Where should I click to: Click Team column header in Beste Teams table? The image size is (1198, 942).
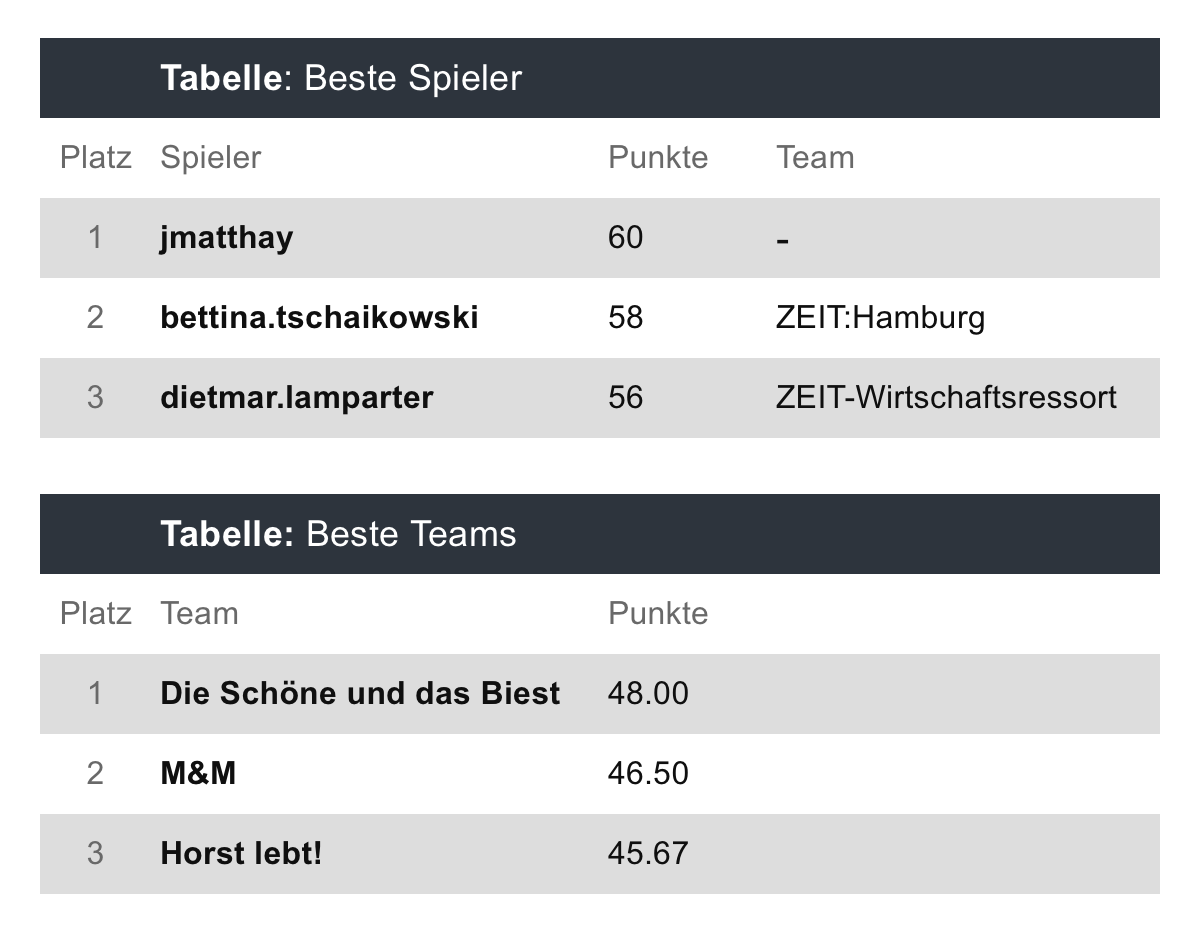pos(199,614)
